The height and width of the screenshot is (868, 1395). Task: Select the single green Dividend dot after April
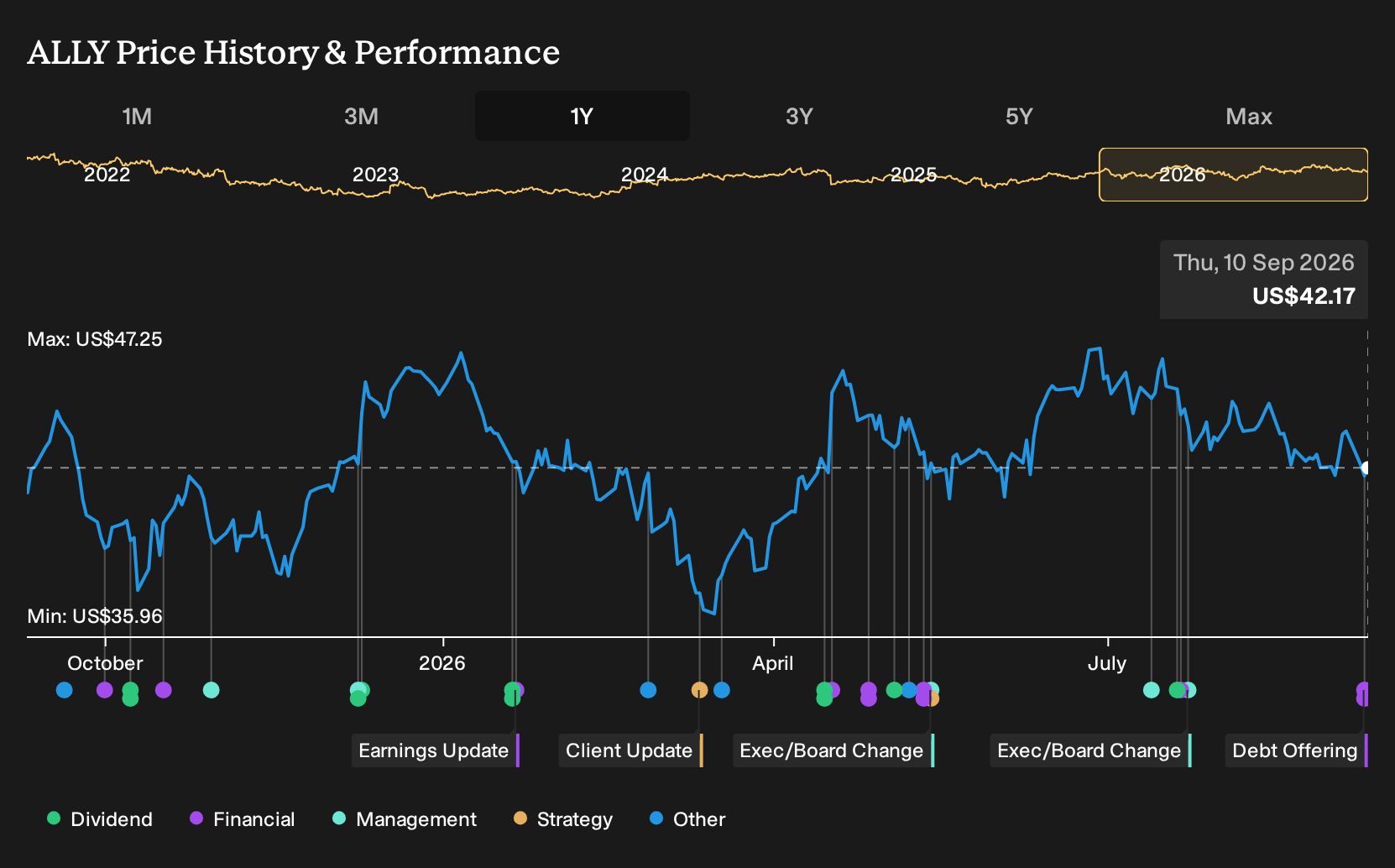coord(894,690)
